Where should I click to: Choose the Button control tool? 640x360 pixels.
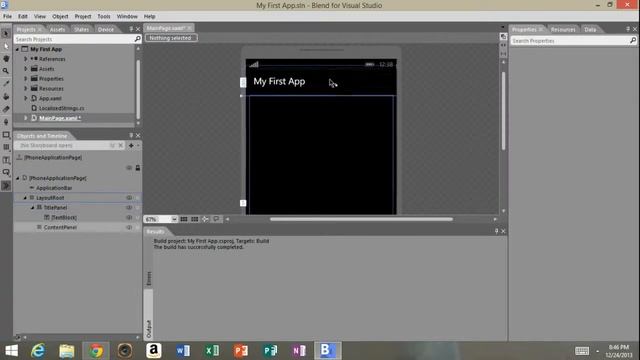click(x=6, y=173)
